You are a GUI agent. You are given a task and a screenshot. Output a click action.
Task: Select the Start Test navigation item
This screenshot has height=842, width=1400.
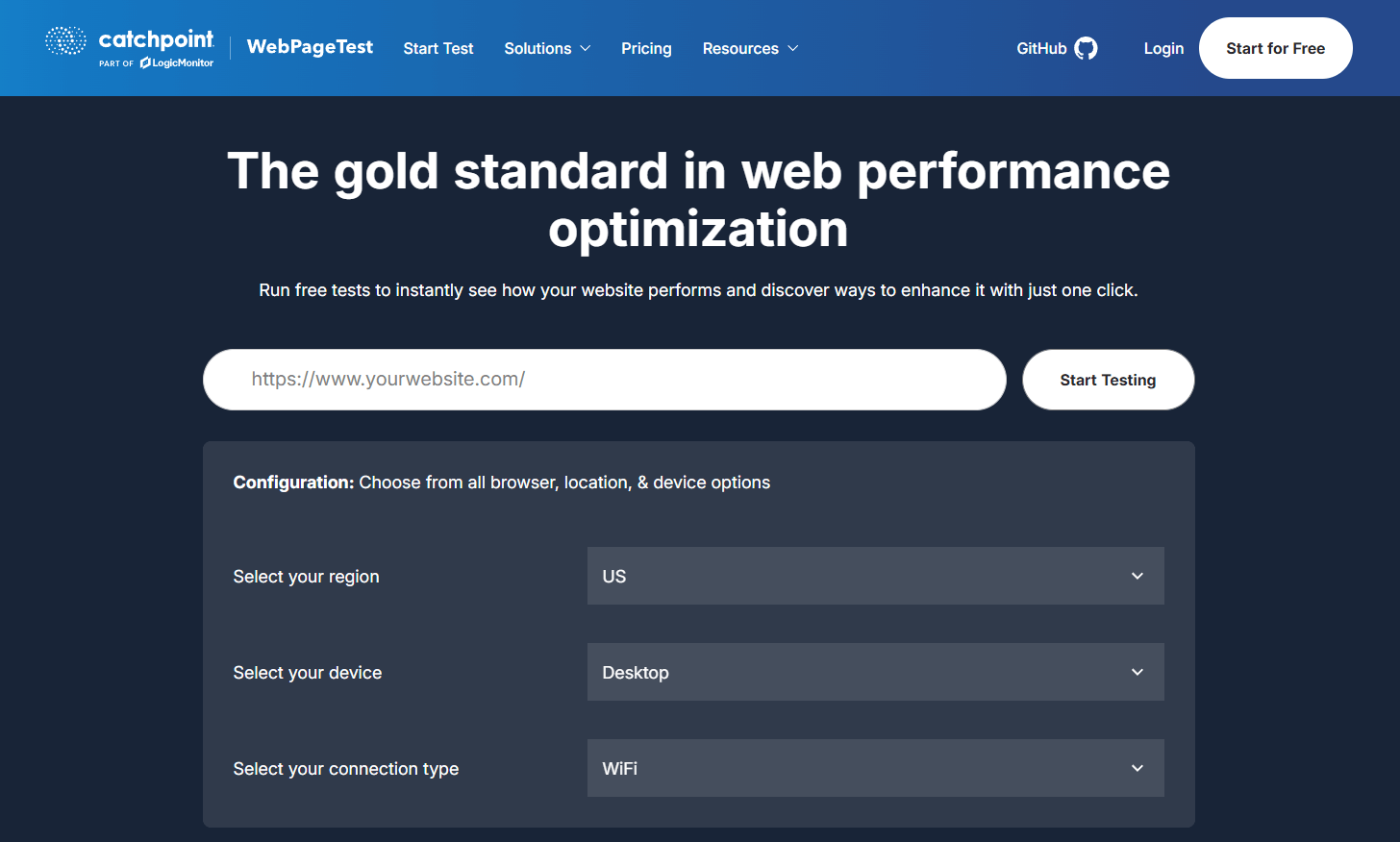click(x=438, y=48)
